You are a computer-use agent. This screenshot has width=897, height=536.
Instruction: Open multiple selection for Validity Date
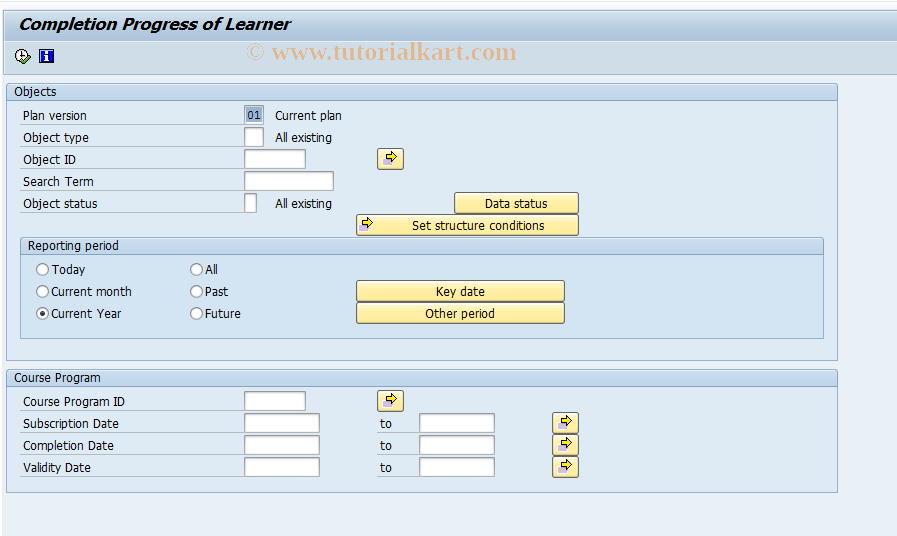[565, 467]
